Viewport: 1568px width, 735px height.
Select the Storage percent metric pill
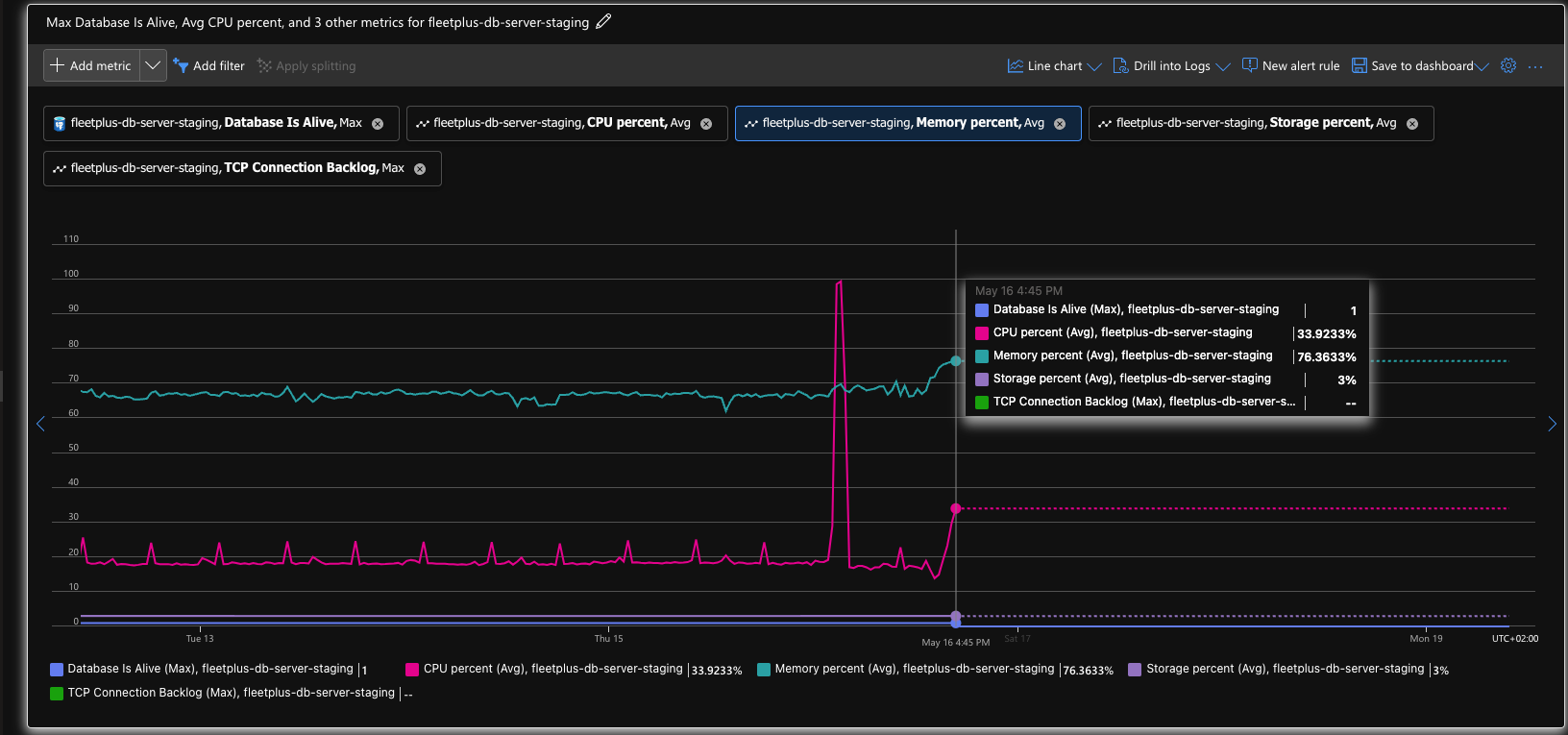1261,123
